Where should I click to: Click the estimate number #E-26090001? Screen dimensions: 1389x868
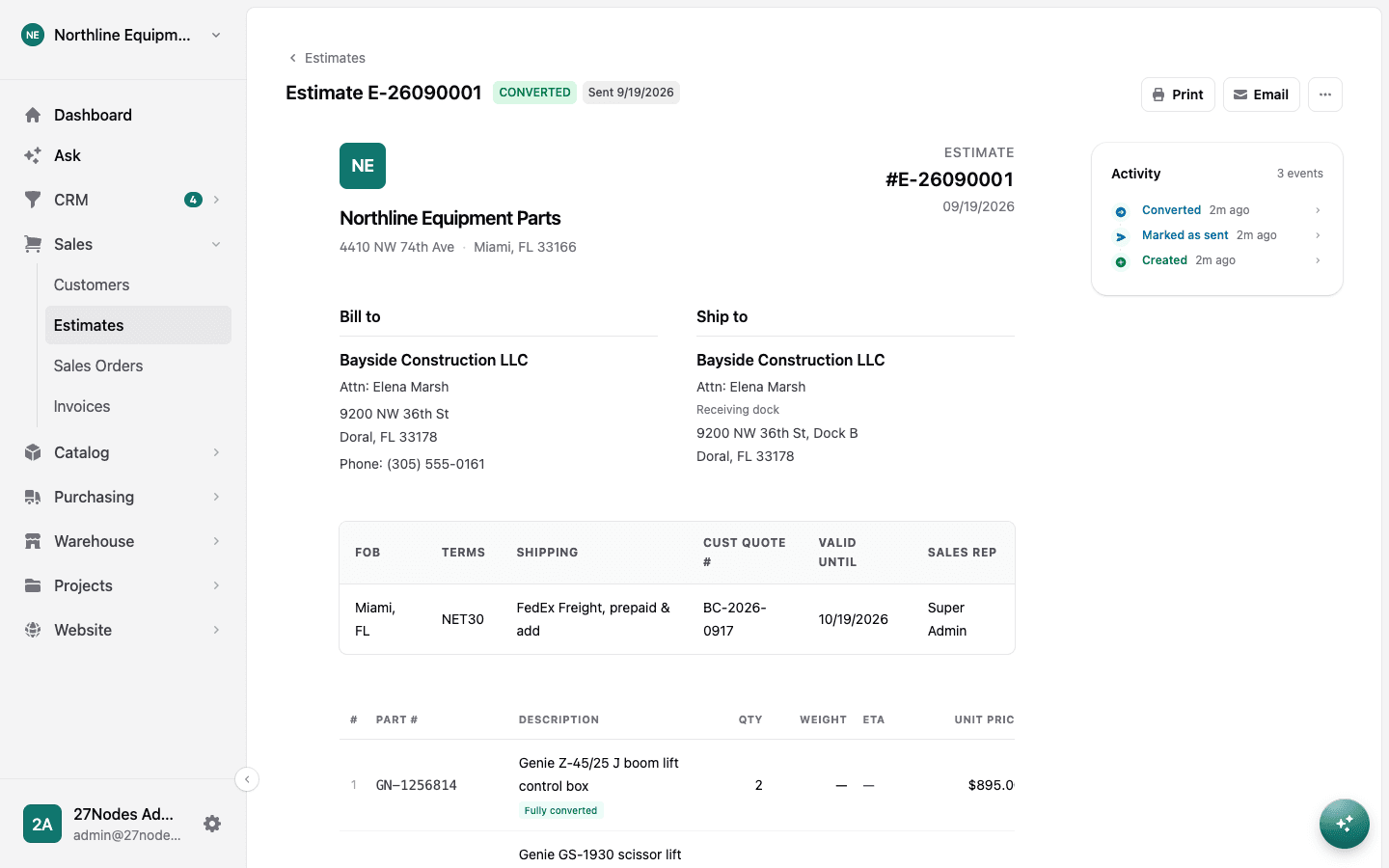coord(950,179)
